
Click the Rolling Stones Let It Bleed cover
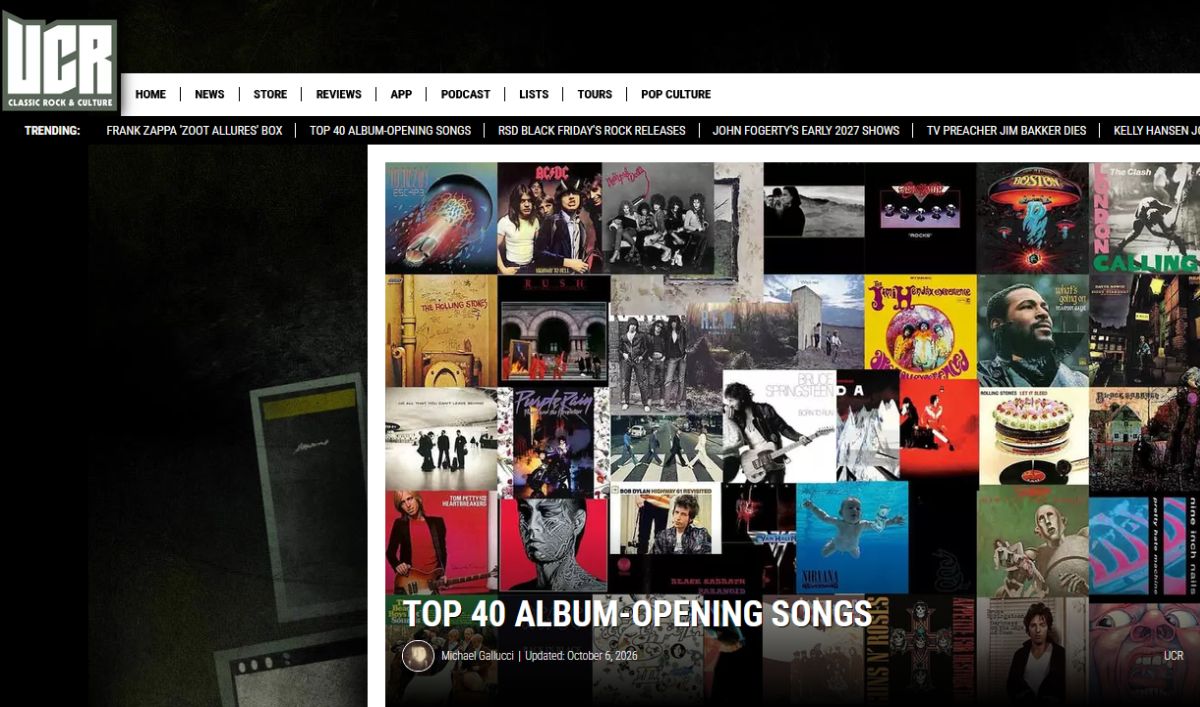(1033, 436)
